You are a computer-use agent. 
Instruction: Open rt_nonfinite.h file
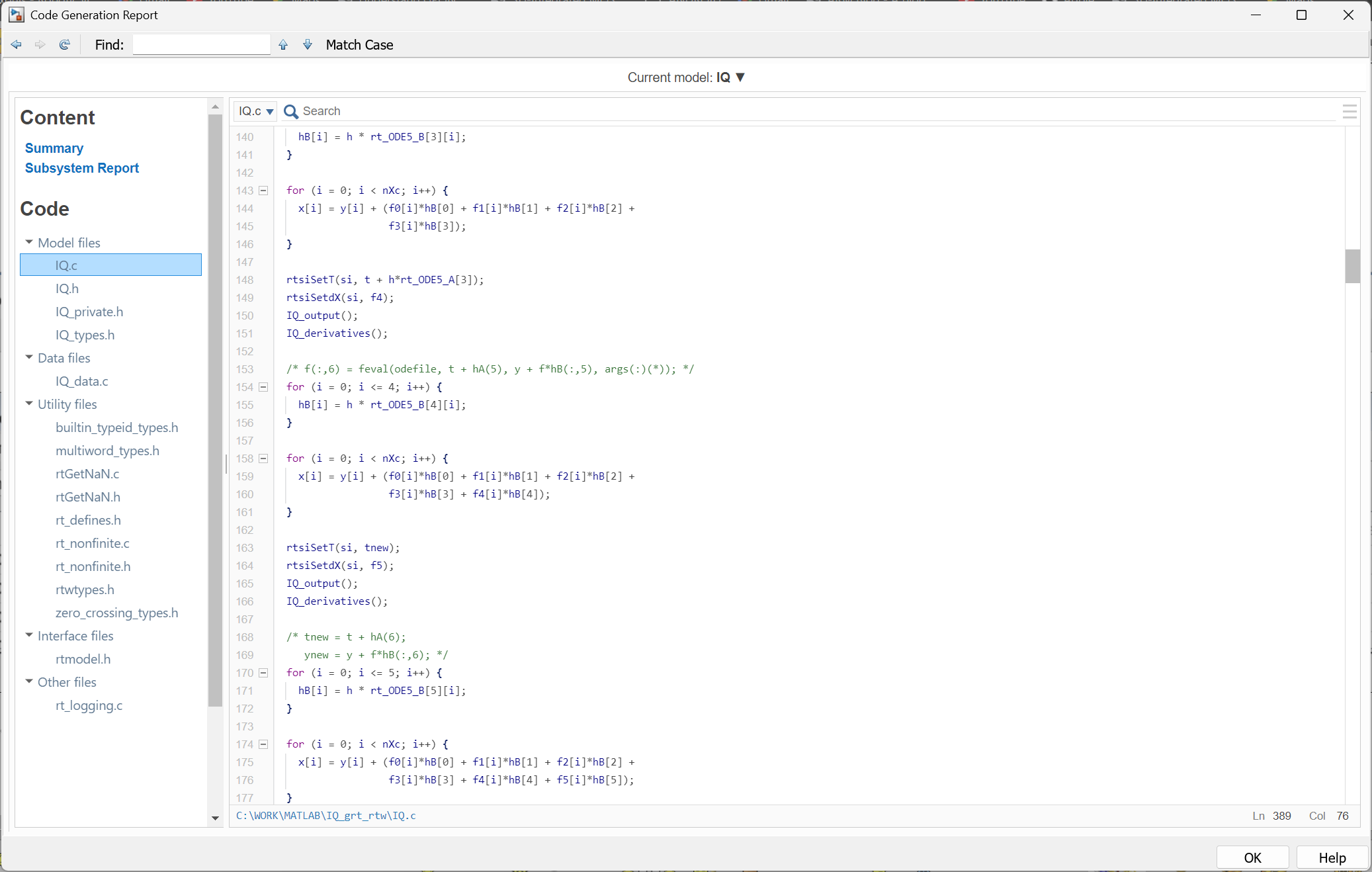pyautogui.click(x=93, y=566)
